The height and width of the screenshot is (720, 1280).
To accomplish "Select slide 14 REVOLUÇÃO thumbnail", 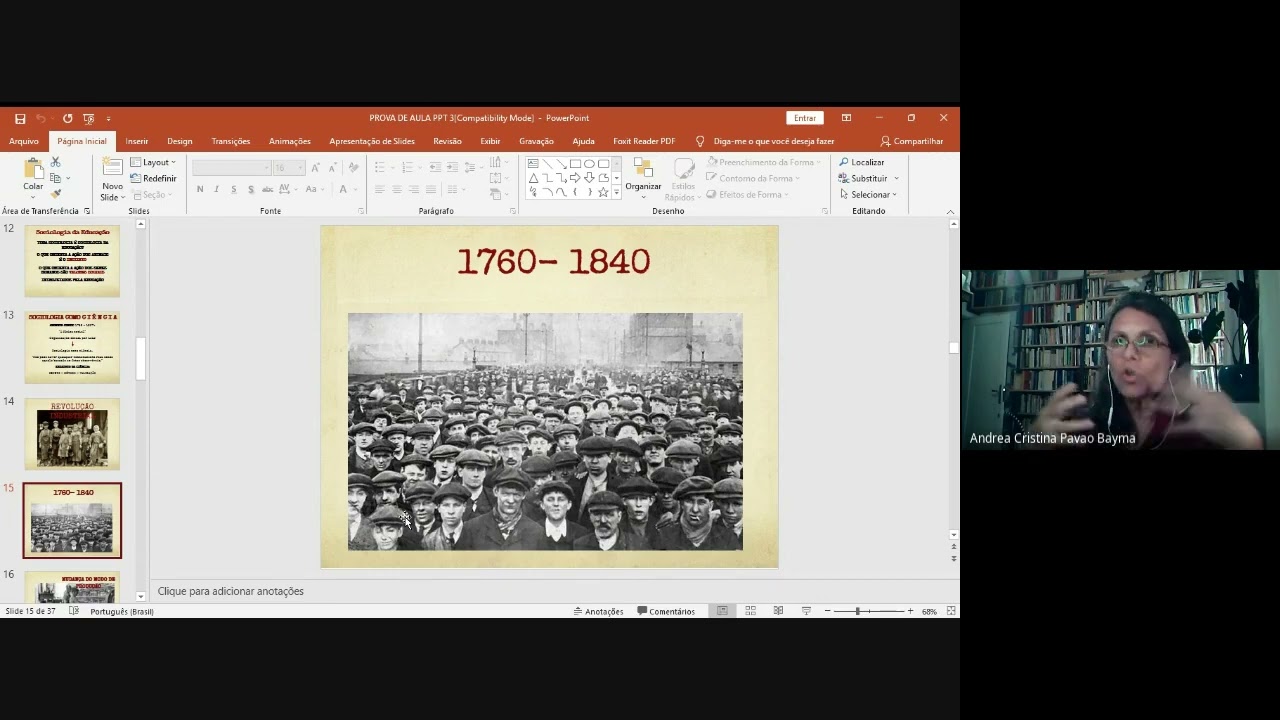I will pos(72,434).
